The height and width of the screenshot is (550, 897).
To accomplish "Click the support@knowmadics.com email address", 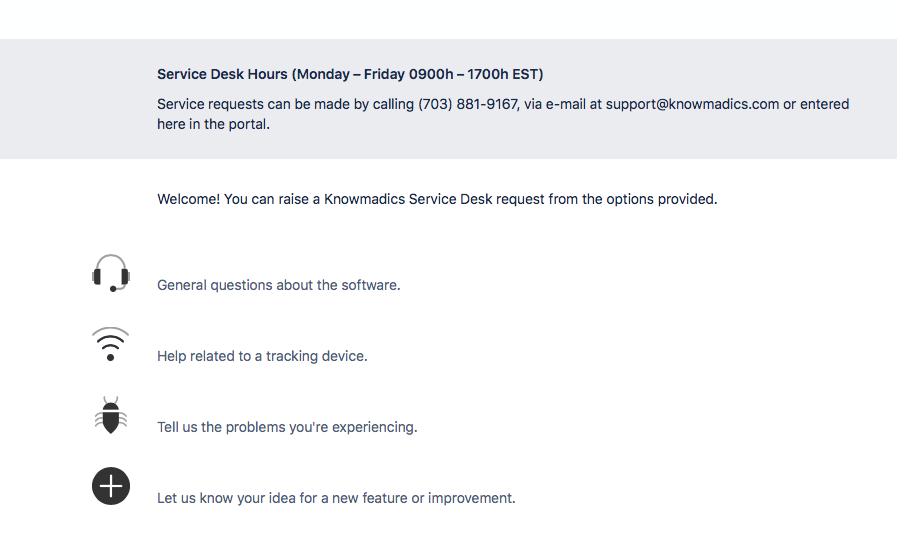I will click(x=692, y=104).
